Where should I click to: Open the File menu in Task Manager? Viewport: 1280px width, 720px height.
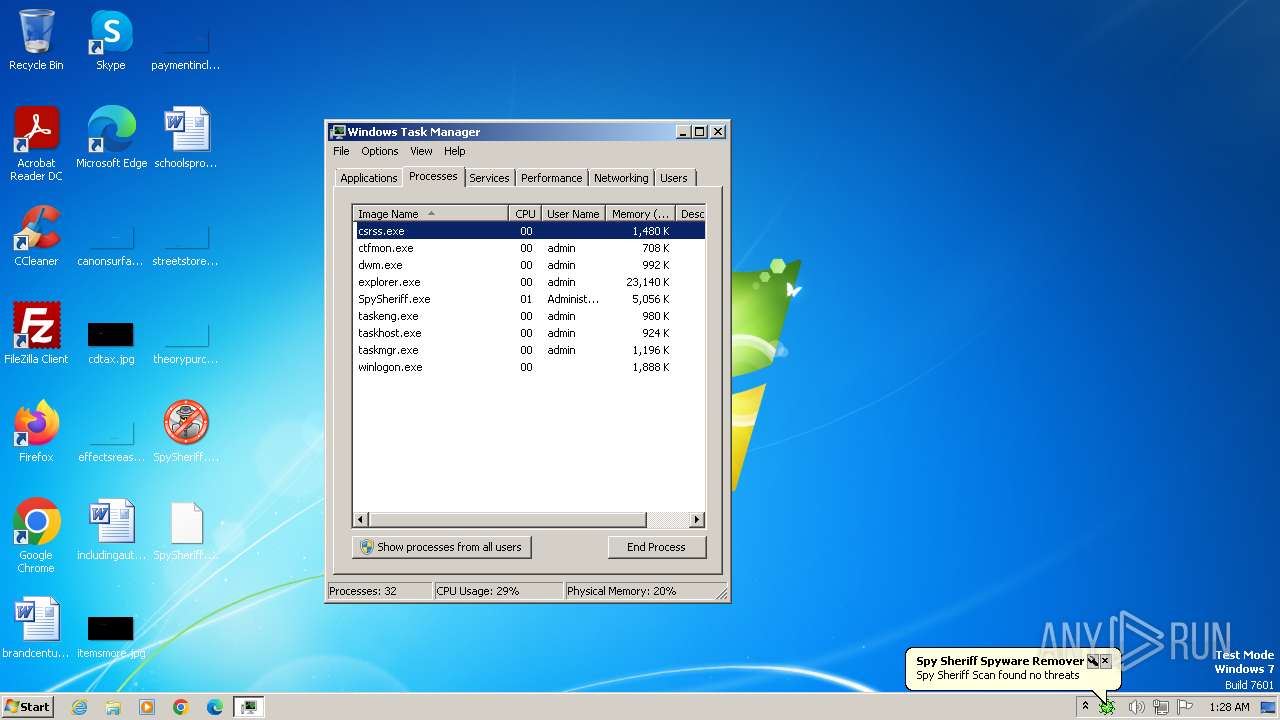(x=341, y=151)
